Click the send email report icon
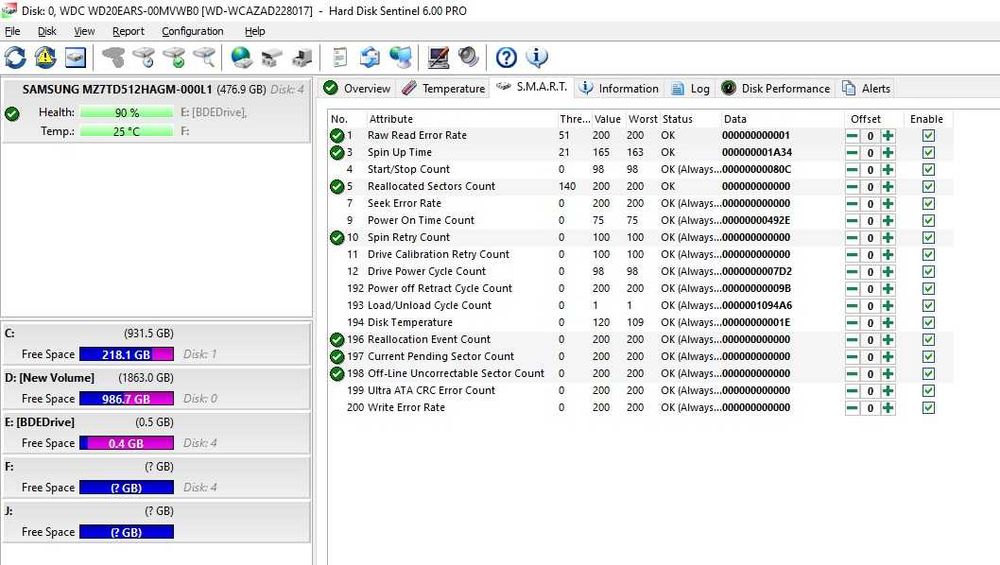The width and height of the screenshot is (1000, 565). [x=370, y=57]
